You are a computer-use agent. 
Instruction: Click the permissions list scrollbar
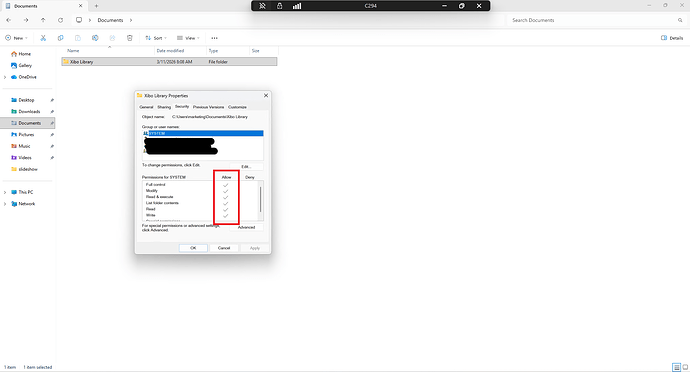[261, 200]
